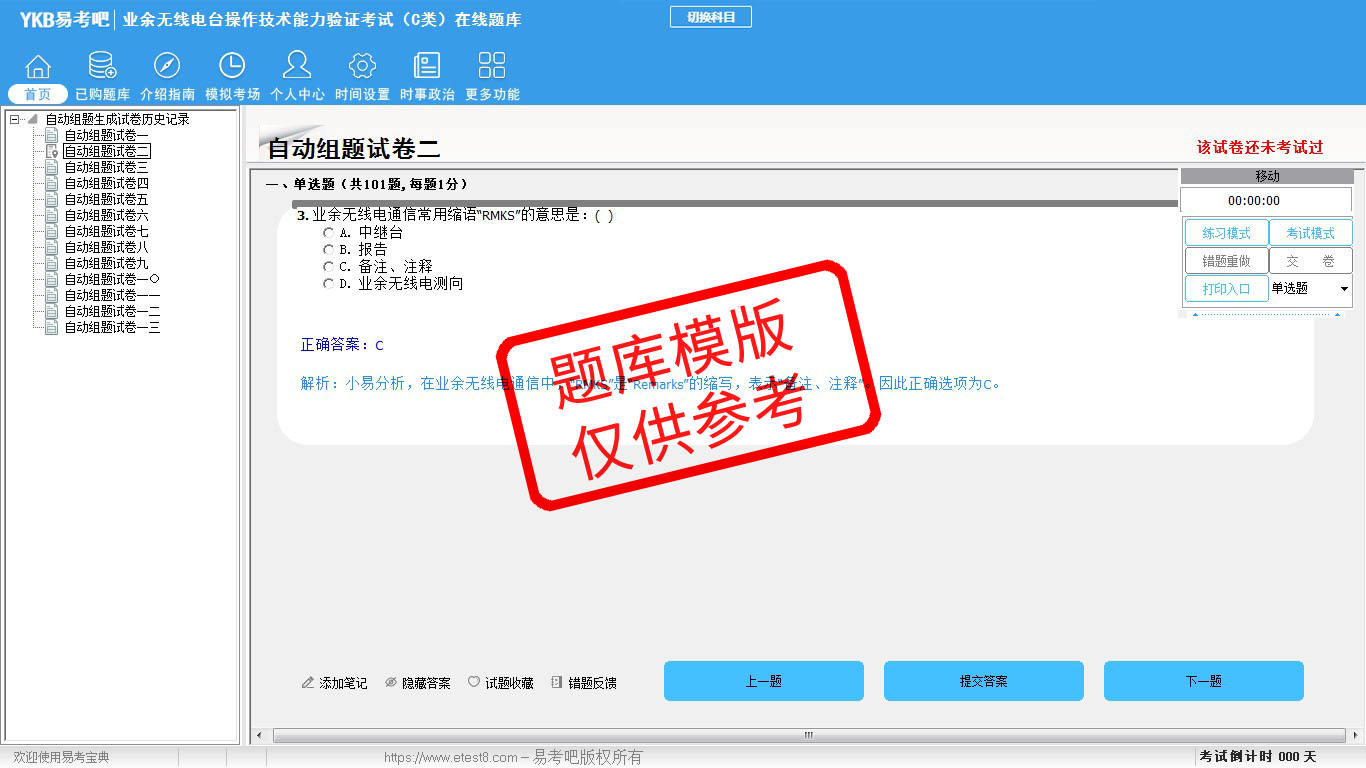Click the horizontal scrollbar thumb at bottom

[x=808, y=736]
